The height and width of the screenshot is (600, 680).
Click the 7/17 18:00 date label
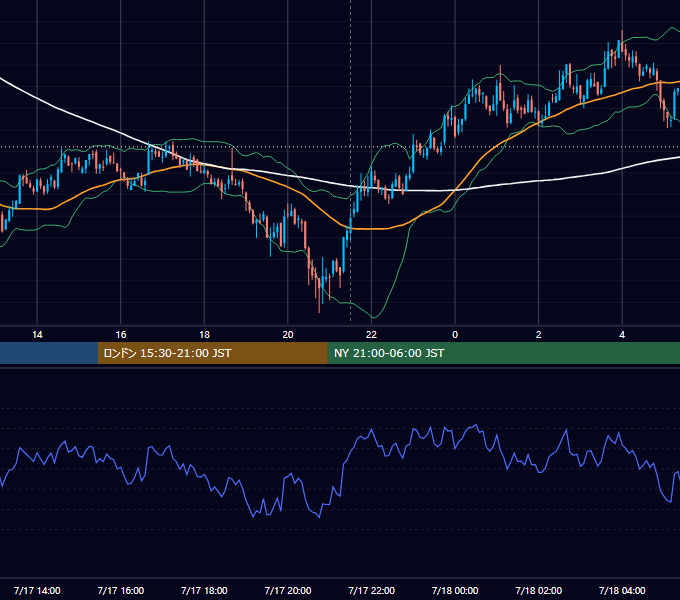pyautogui.click(x=204, y=590)
